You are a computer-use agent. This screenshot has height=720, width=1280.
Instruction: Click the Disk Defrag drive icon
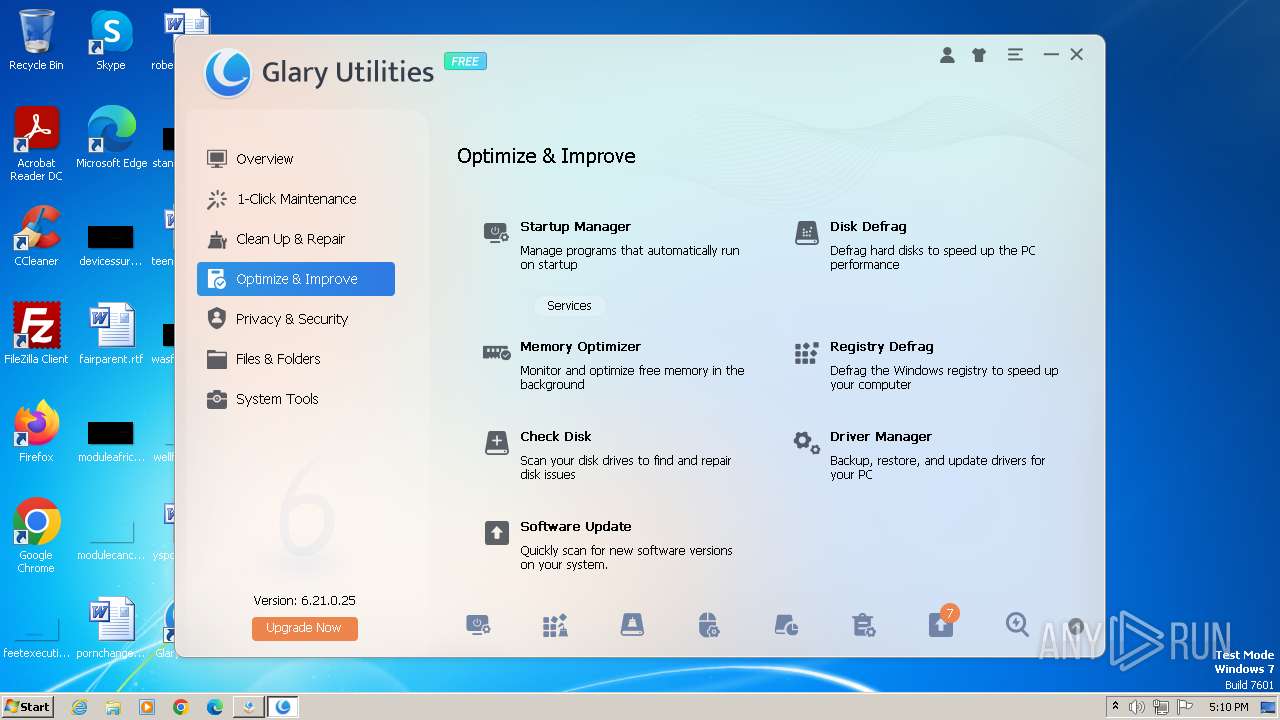pos(807,233)
